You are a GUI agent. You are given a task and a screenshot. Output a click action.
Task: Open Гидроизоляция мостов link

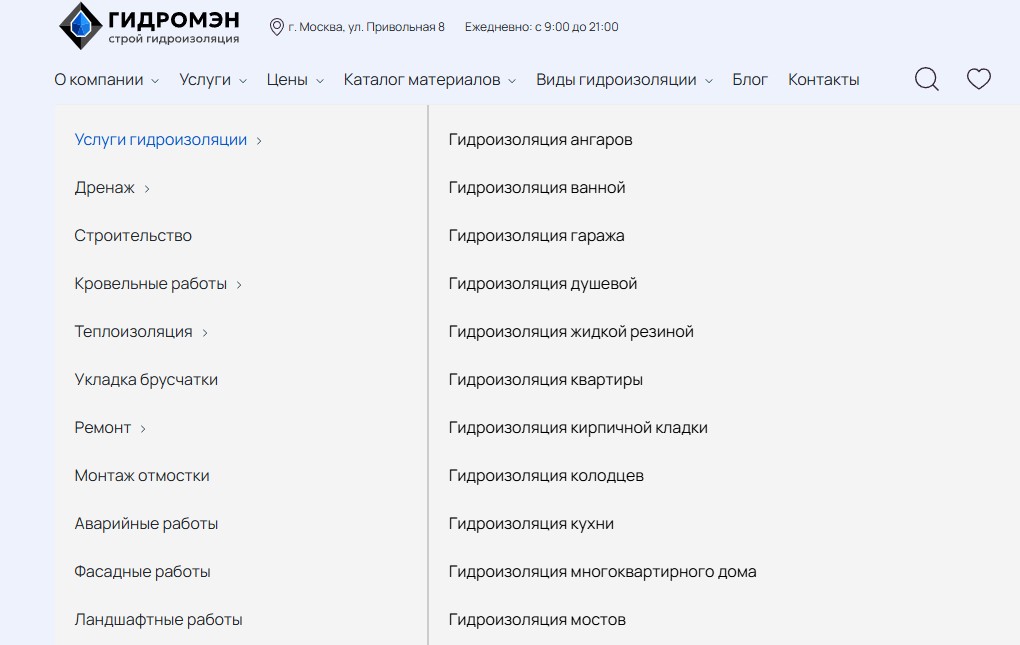537,620
